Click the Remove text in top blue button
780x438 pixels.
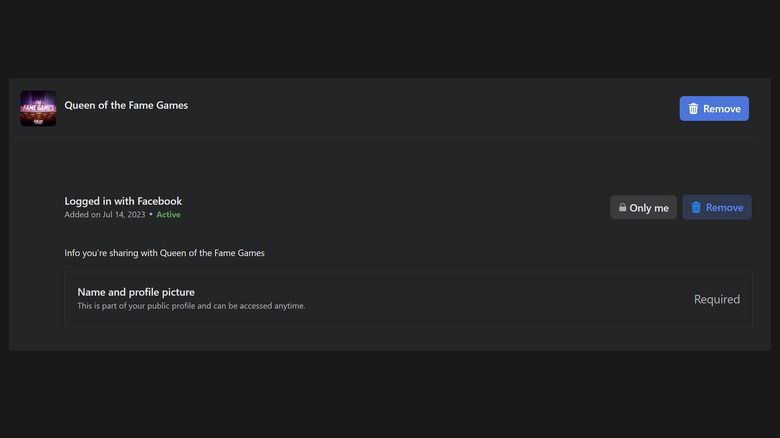coord(722,109)
